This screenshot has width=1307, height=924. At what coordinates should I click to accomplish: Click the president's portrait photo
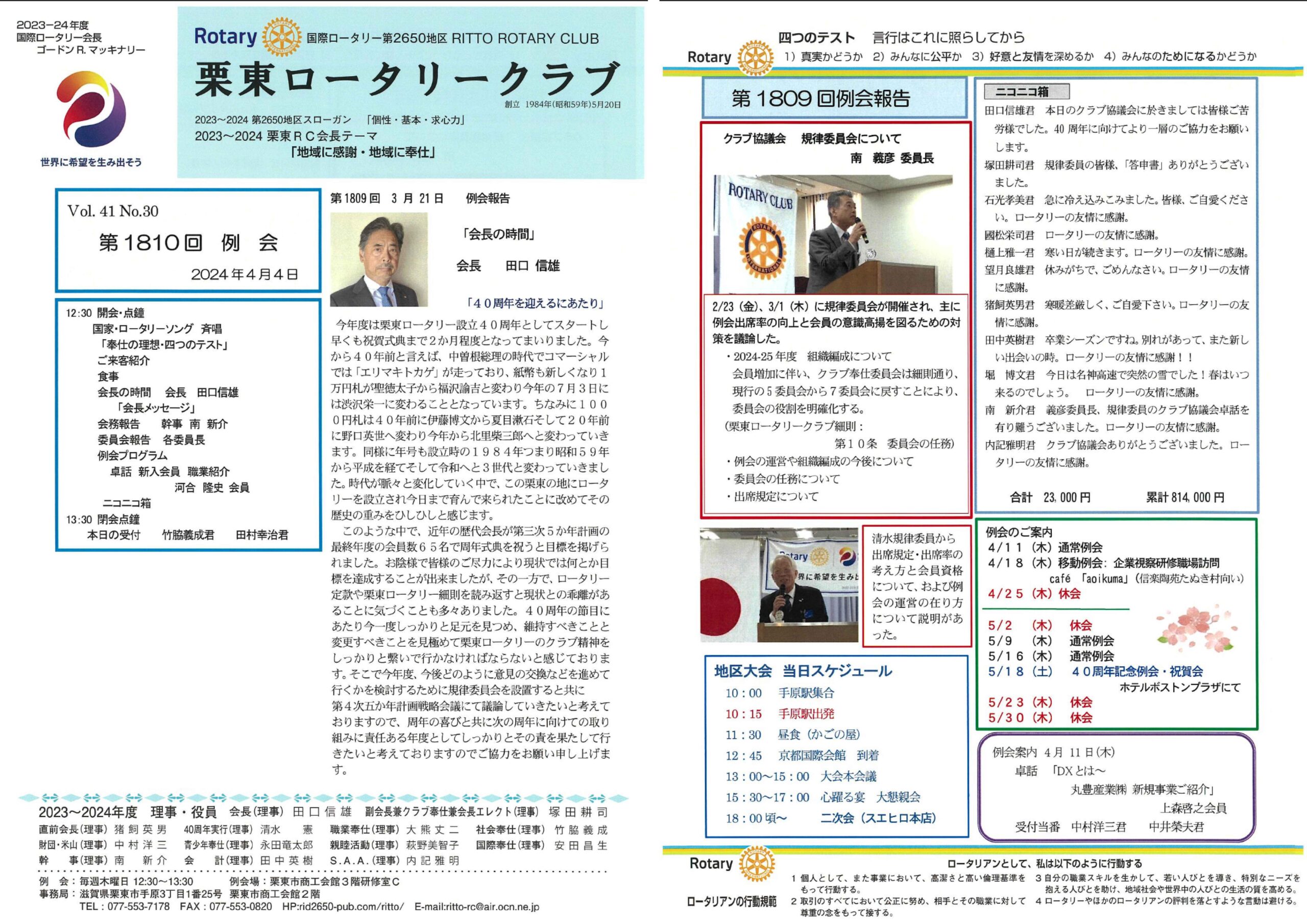[x=378, y=260]
